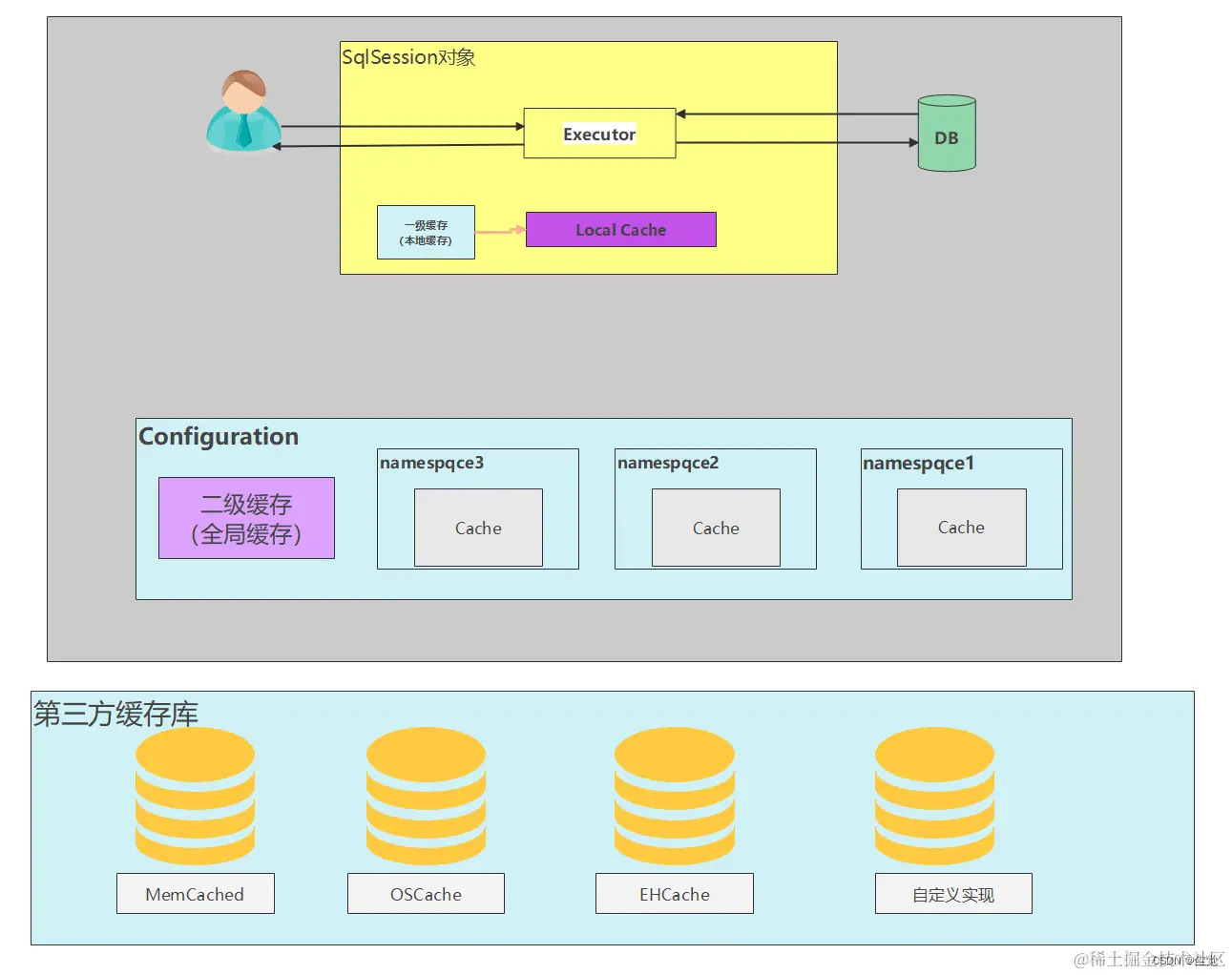1232x975 pixels.
Task: Click the user avatar icon
Action: click(x=243, y=111)
